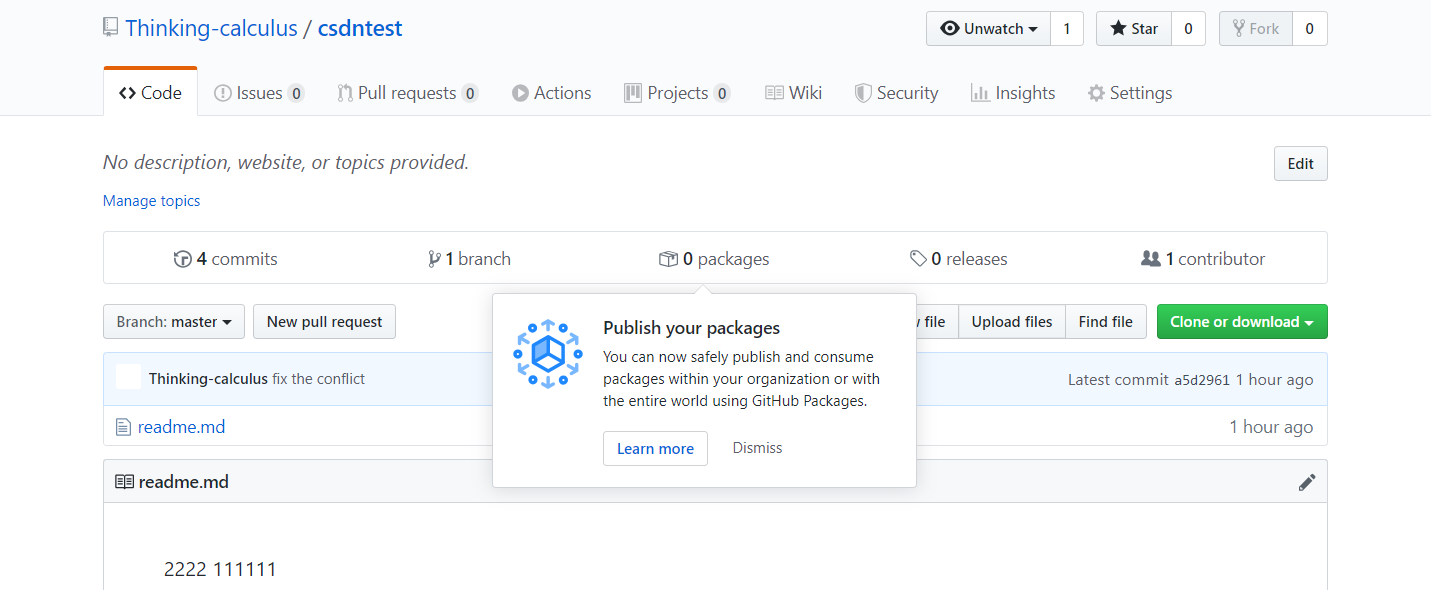The height and width of the screenshot is (590, 1431).
Task: Click the shield icon on the Security tab
Action: (x=863, y=93)
